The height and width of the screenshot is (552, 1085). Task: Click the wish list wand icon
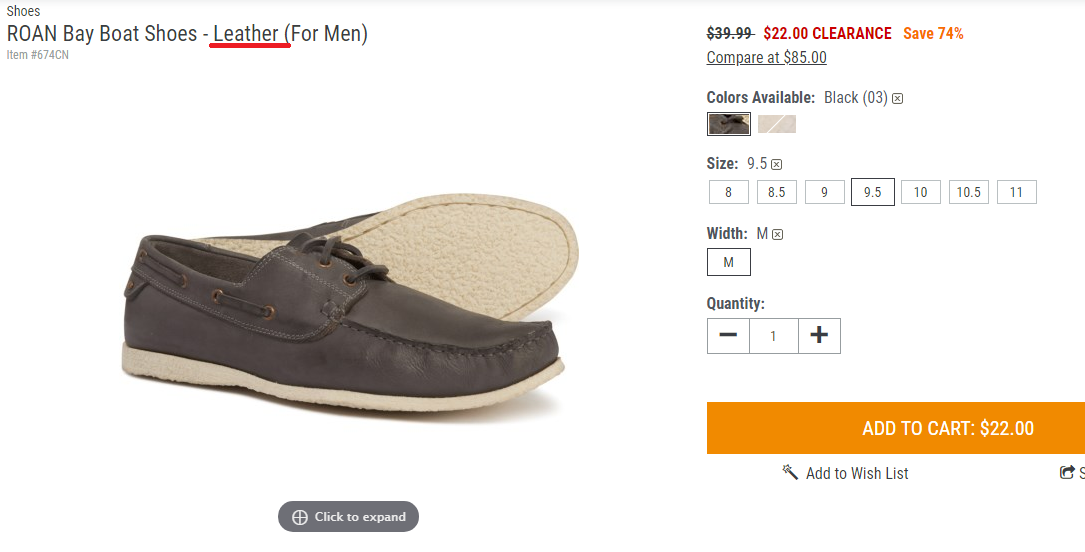(790, 472)
